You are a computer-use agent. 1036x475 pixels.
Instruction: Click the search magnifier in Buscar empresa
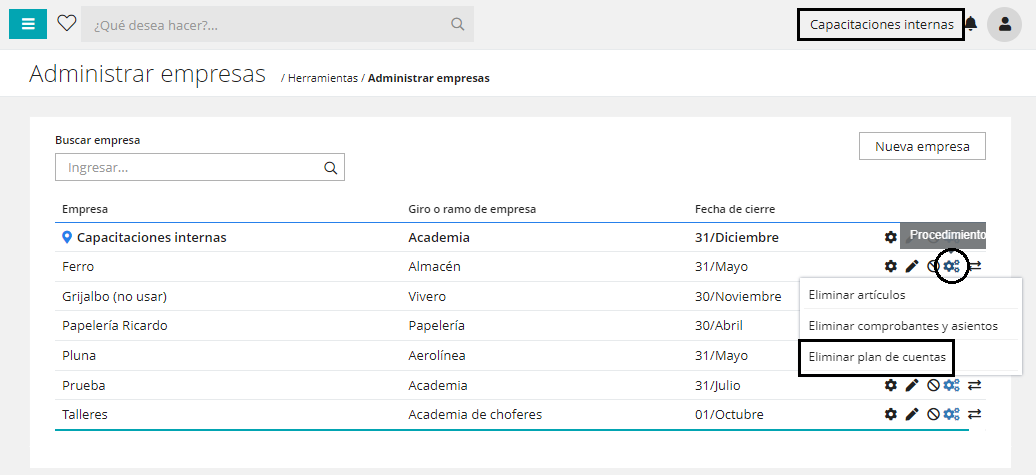pyautogui.click(x=331, y=168)
